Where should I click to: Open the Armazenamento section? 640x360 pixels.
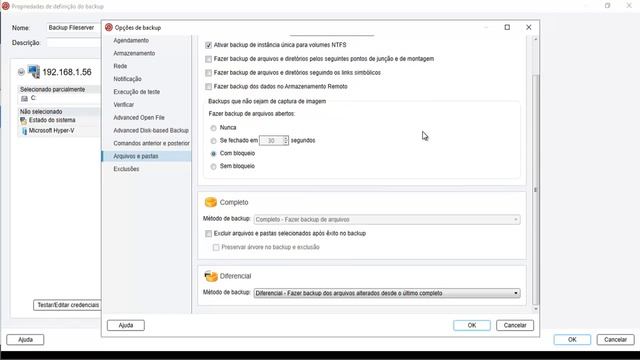[x=134, y=53]
